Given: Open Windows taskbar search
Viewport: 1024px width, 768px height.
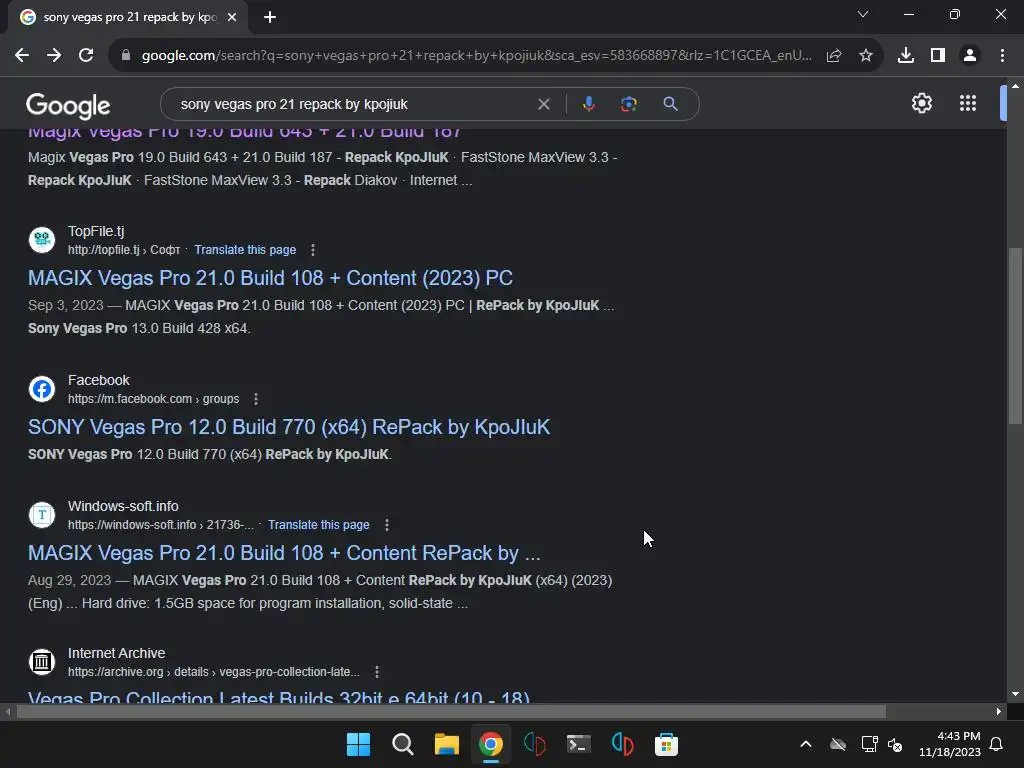Looking at the screenshot, I should tap(402, 744).
